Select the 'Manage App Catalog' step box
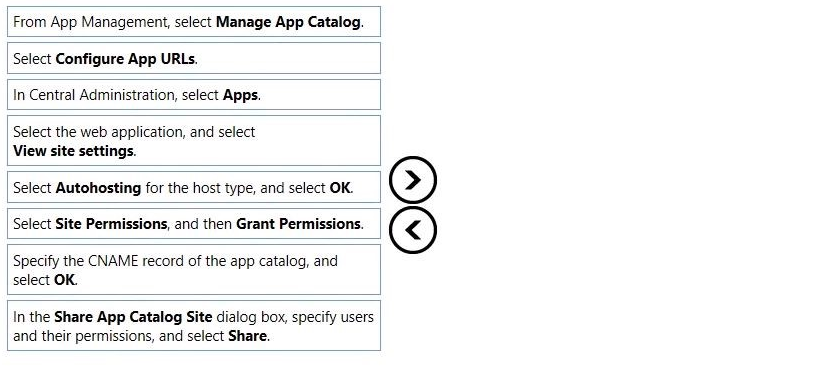This screenshot has width=834, height=380. point(194,22)
